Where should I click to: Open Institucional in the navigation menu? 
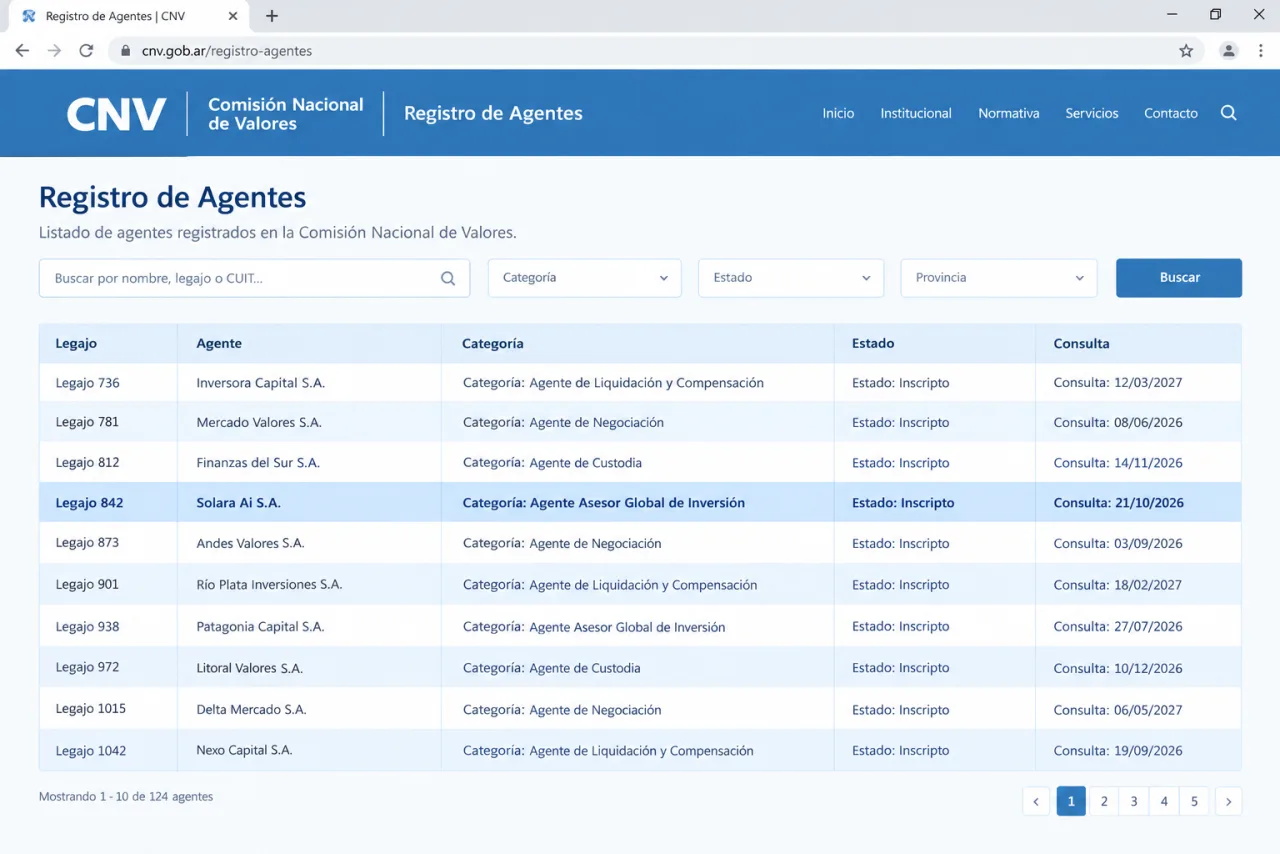(x=916, y=114)
